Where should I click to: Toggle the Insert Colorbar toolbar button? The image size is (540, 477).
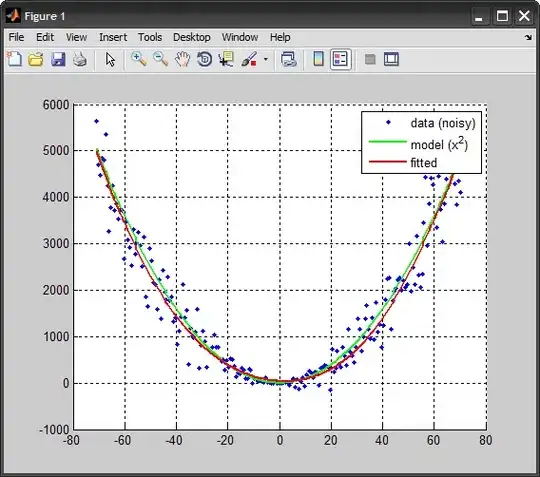pyautogui.click(x=319, y=59)
